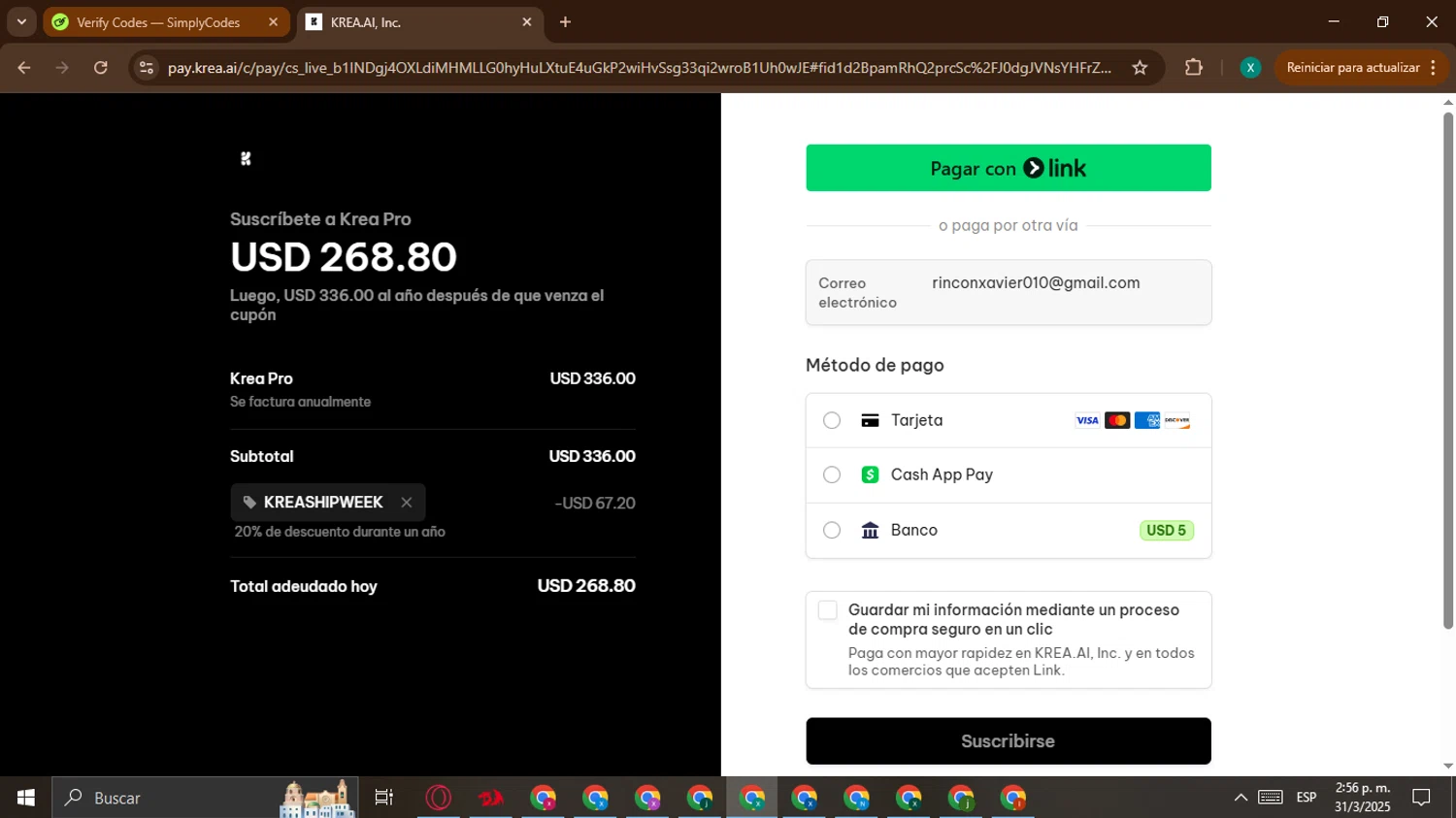
Task: Open the browser extensions puzzle icon
Action: 1194,67
